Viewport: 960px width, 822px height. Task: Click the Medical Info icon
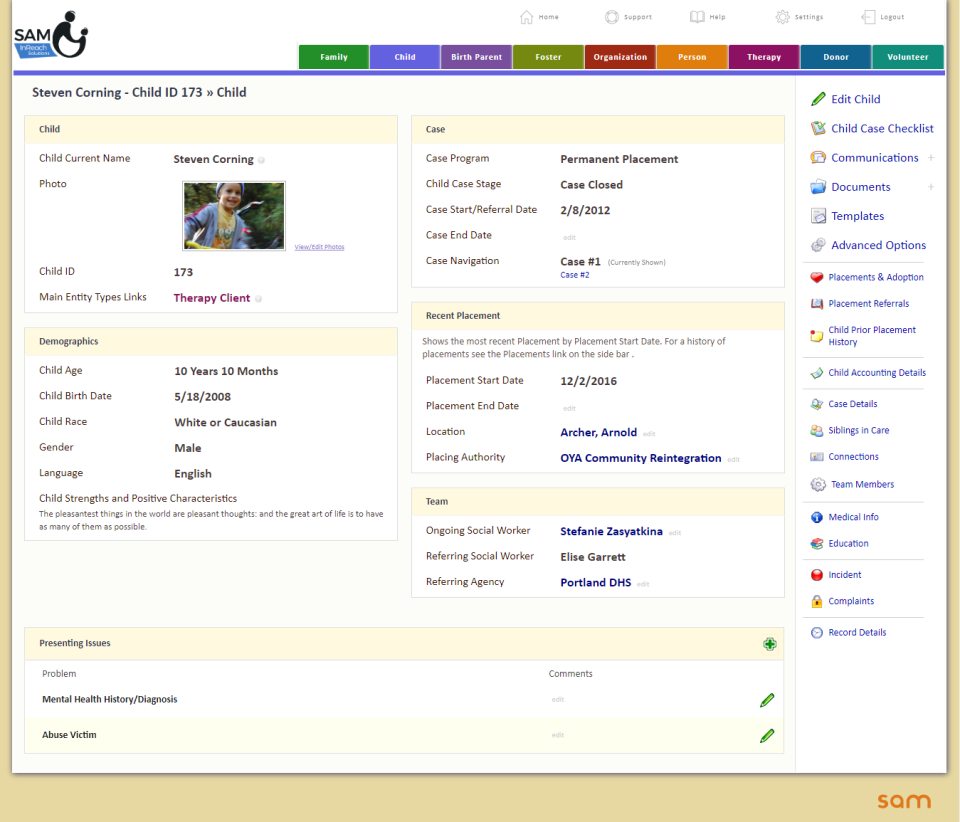click(817, 517)
